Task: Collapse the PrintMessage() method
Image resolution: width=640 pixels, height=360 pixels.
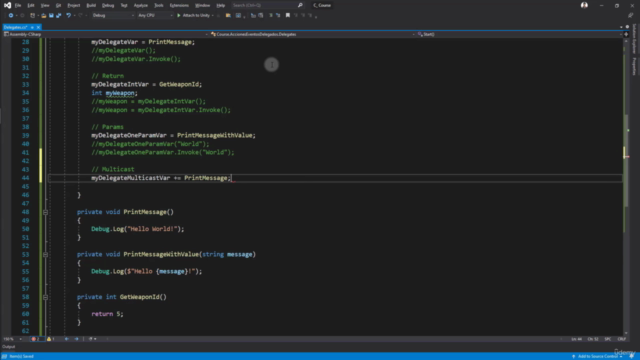Action: (45, 212)
